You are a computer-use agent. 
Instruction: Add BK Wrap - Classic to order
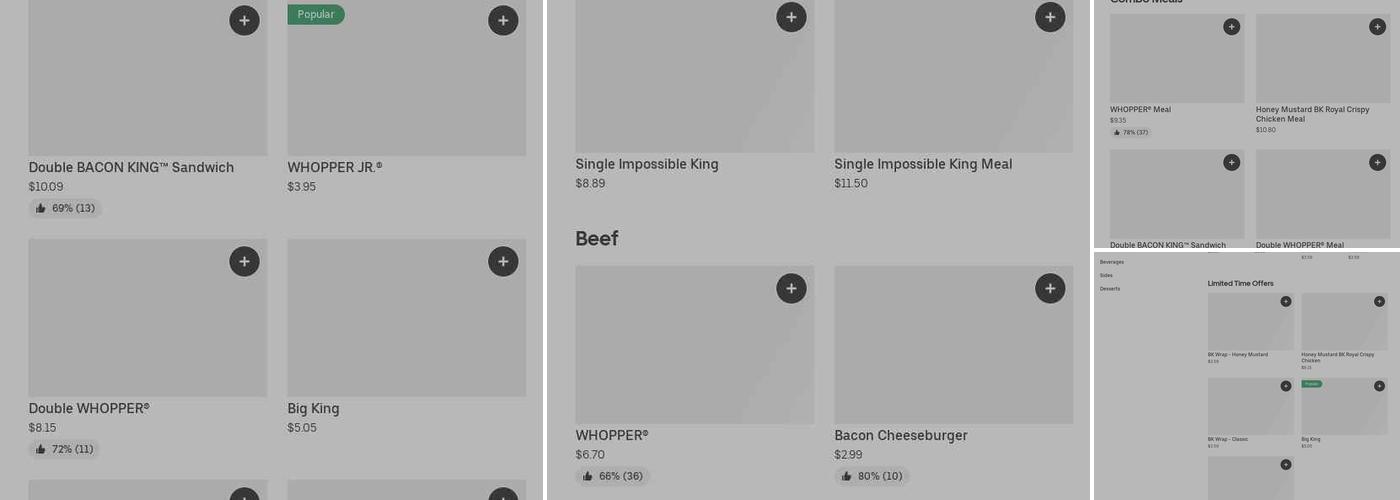pos(1286,386)
